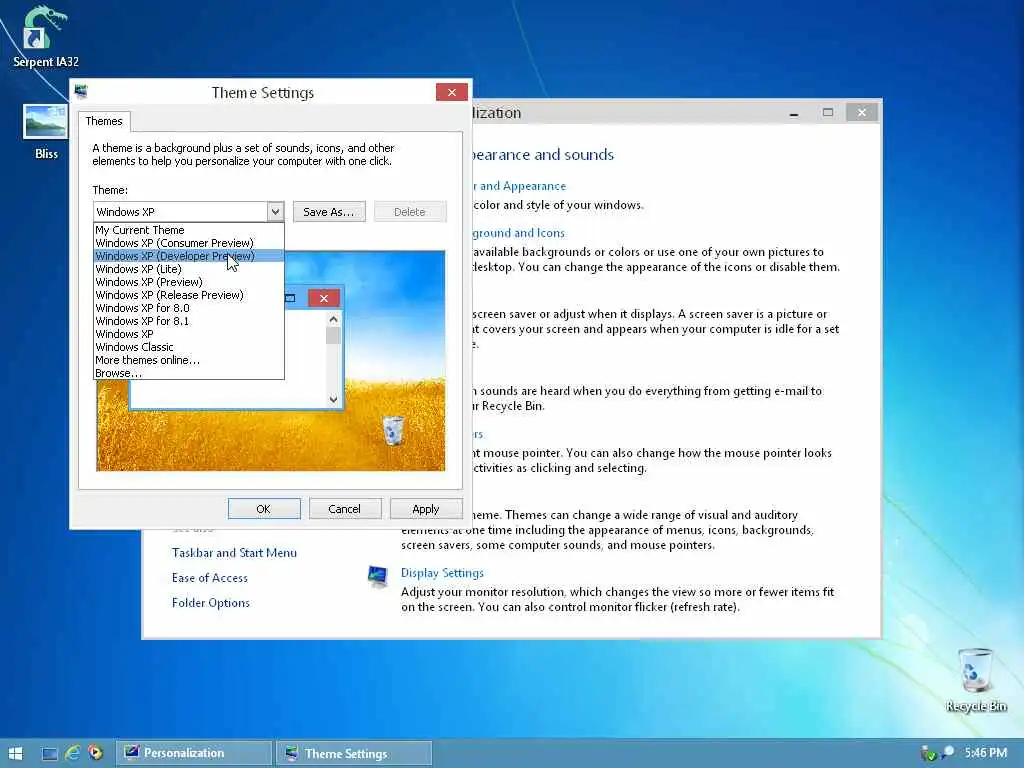This screenshot has height=768, width=1024.
Task: Choose Windows XP (Lite) theme
Action: [189, 269]
